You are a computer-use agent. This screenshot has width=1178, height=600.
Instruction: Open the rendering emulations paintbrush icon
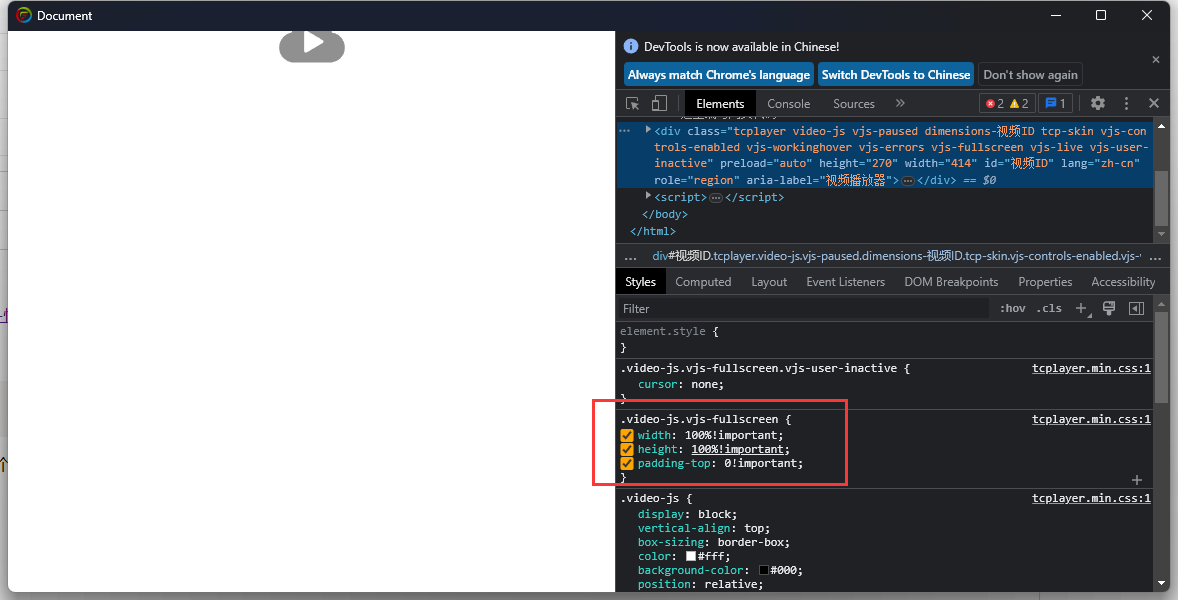point(1109,309)
